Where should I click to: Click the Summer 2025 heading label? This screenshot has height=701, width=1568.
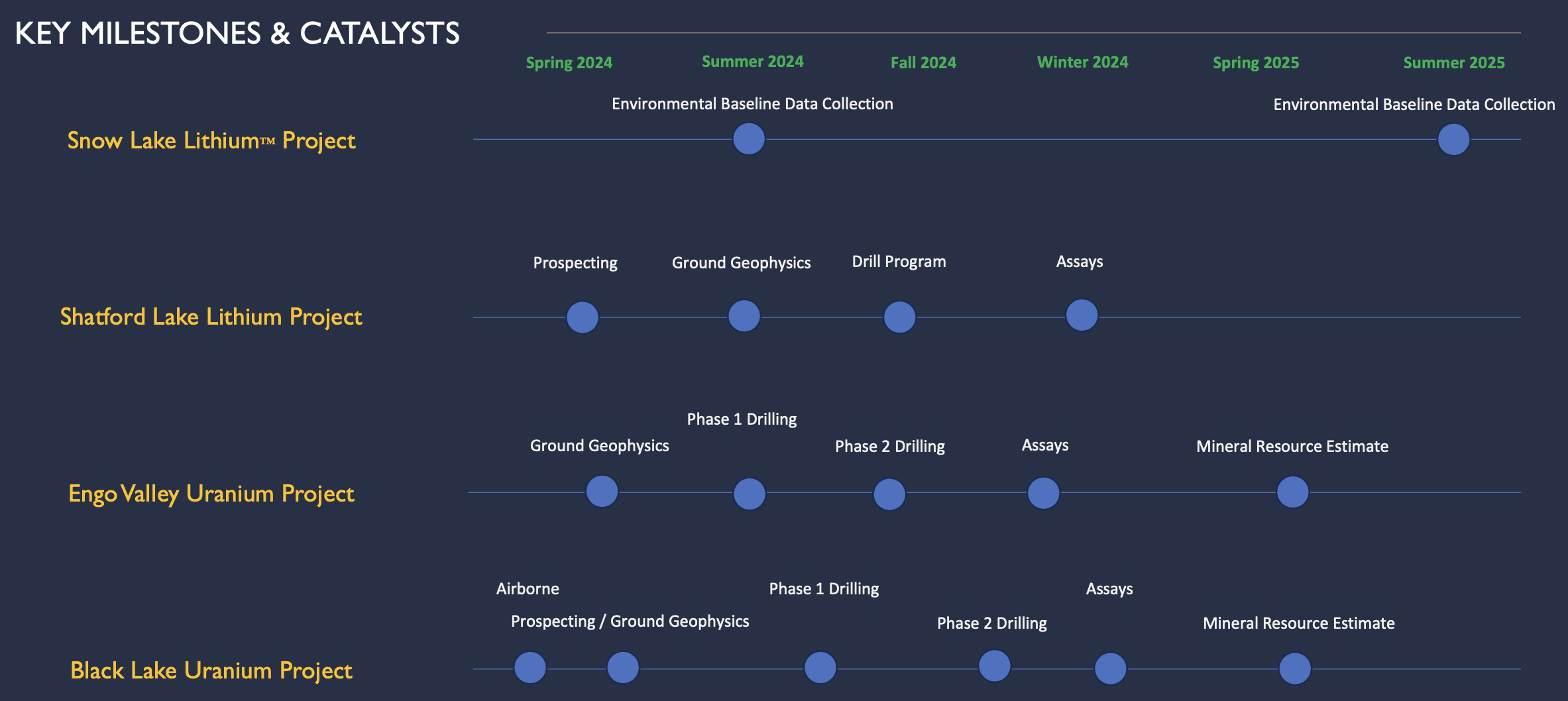1453,63
